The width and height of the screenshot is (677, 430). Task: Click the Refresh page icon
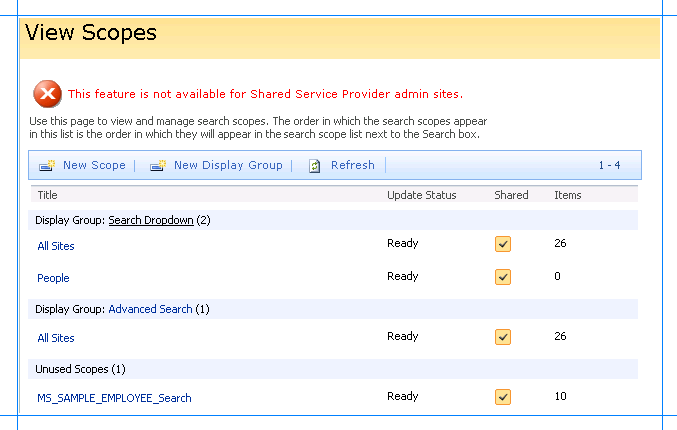tap(314, 166)
